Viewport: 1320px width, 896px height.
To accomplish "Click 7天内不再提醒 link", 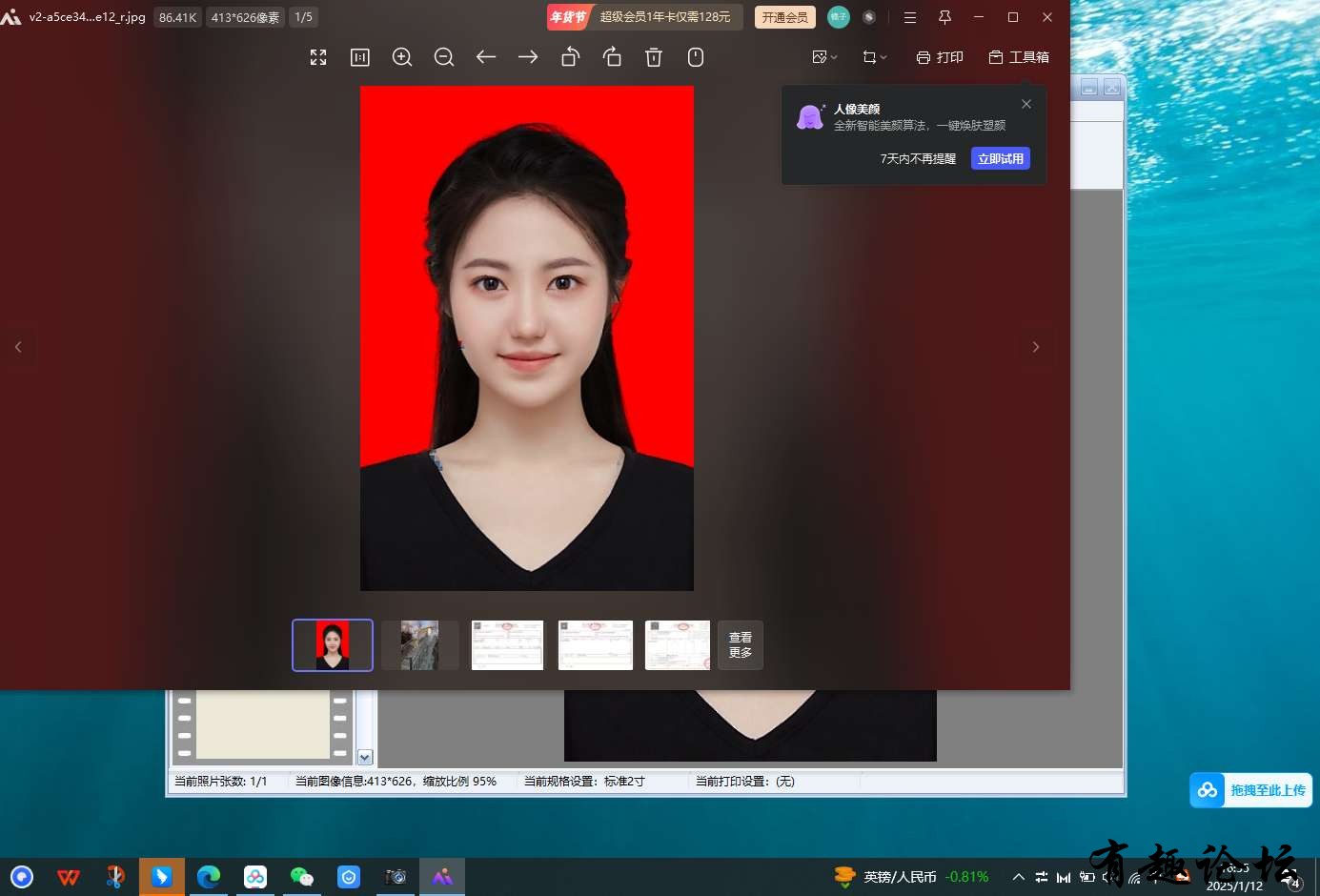I will (918, 159).
